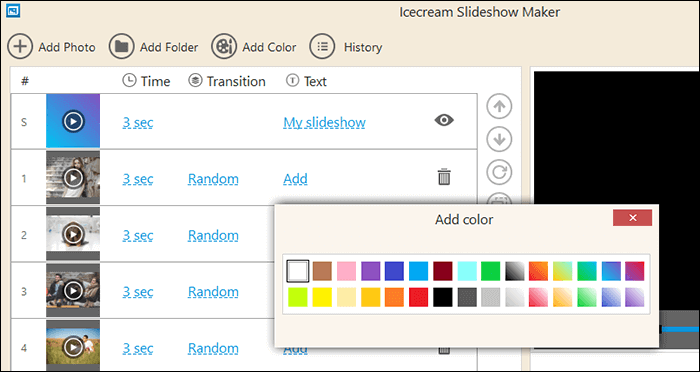
Task: Select the light cyan color swatch
Action: (467, 271)
